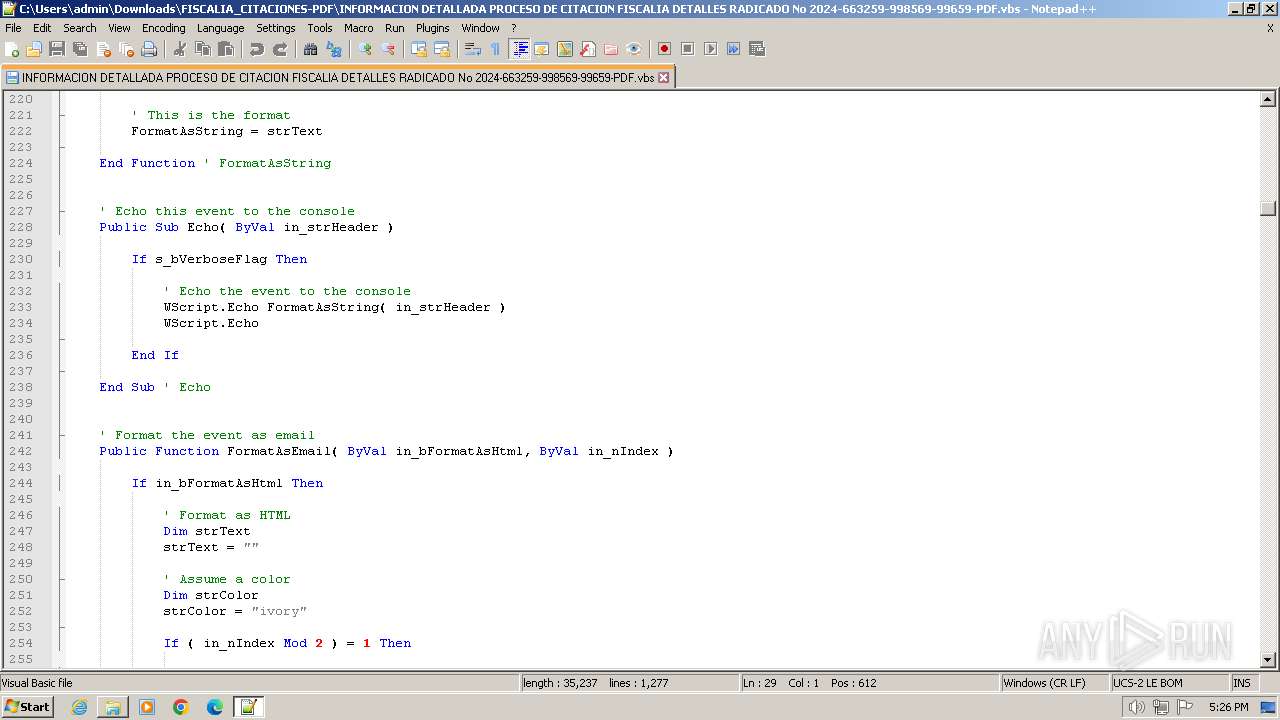Open the Tools menu

[320, 28]
